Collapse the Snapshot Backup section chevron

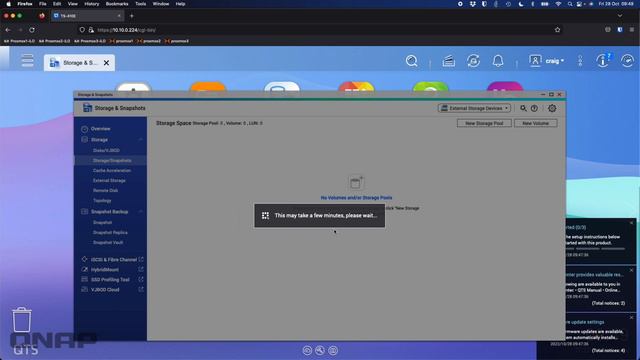(x=141, y=212)
